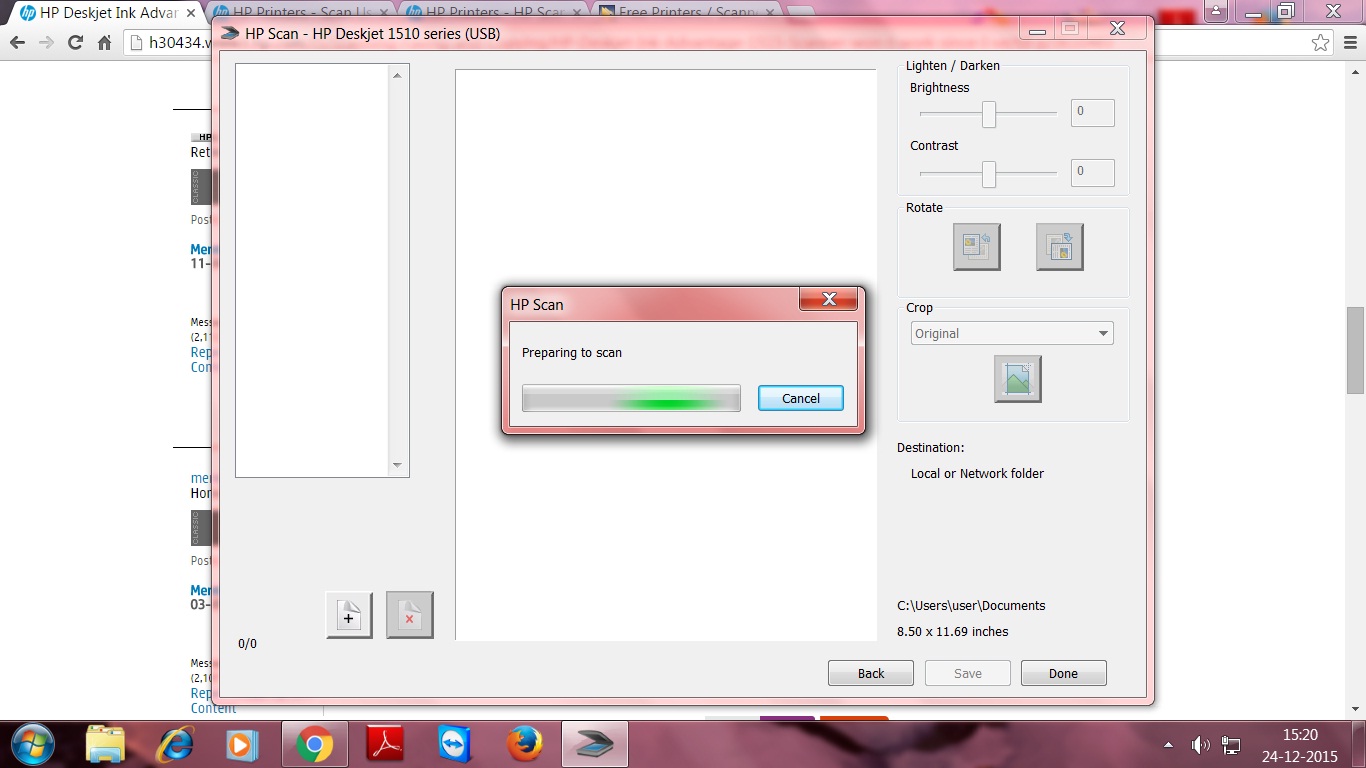Click the '0/0' page counter
Viewport: 1366px width, 768px height.
tap(247, 643)
